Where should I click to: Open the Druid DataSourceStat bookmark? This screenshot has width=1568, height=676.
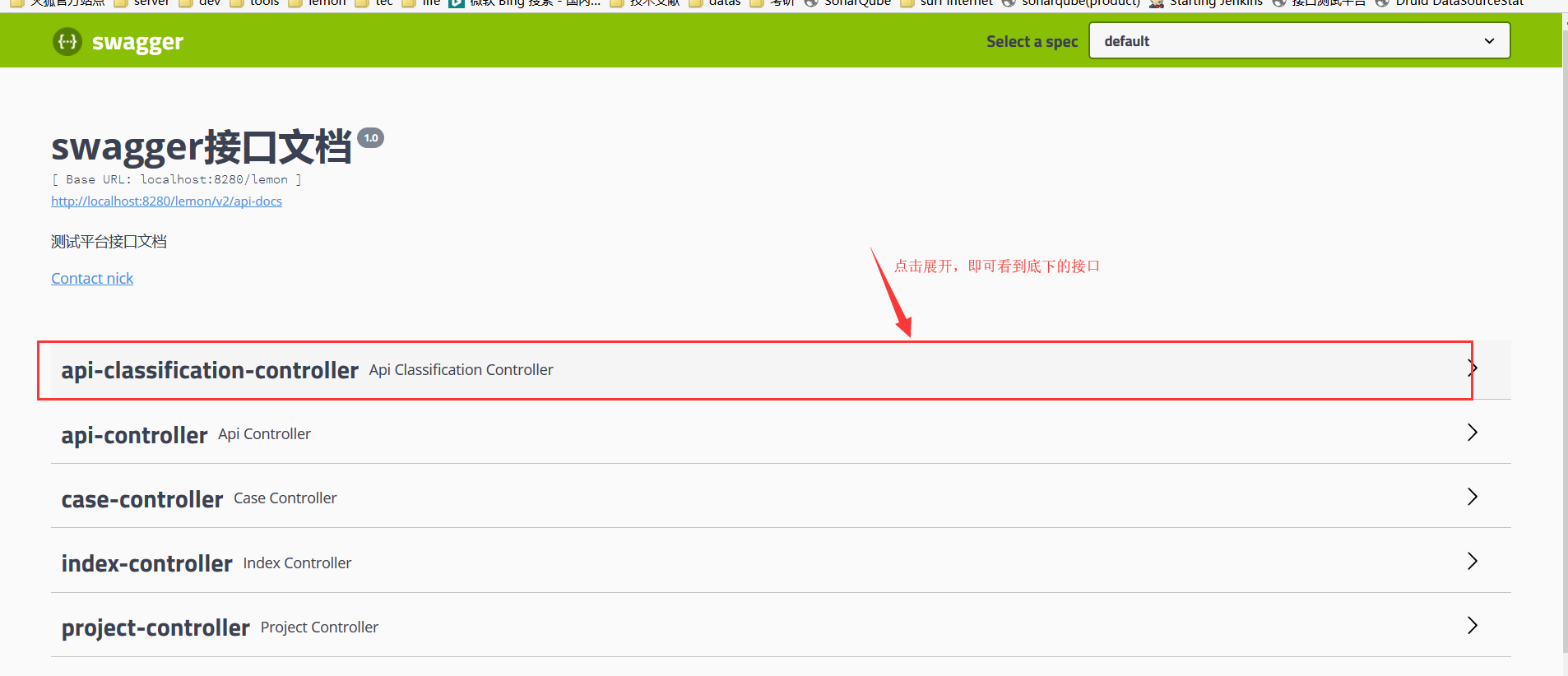click(1450, 3)
